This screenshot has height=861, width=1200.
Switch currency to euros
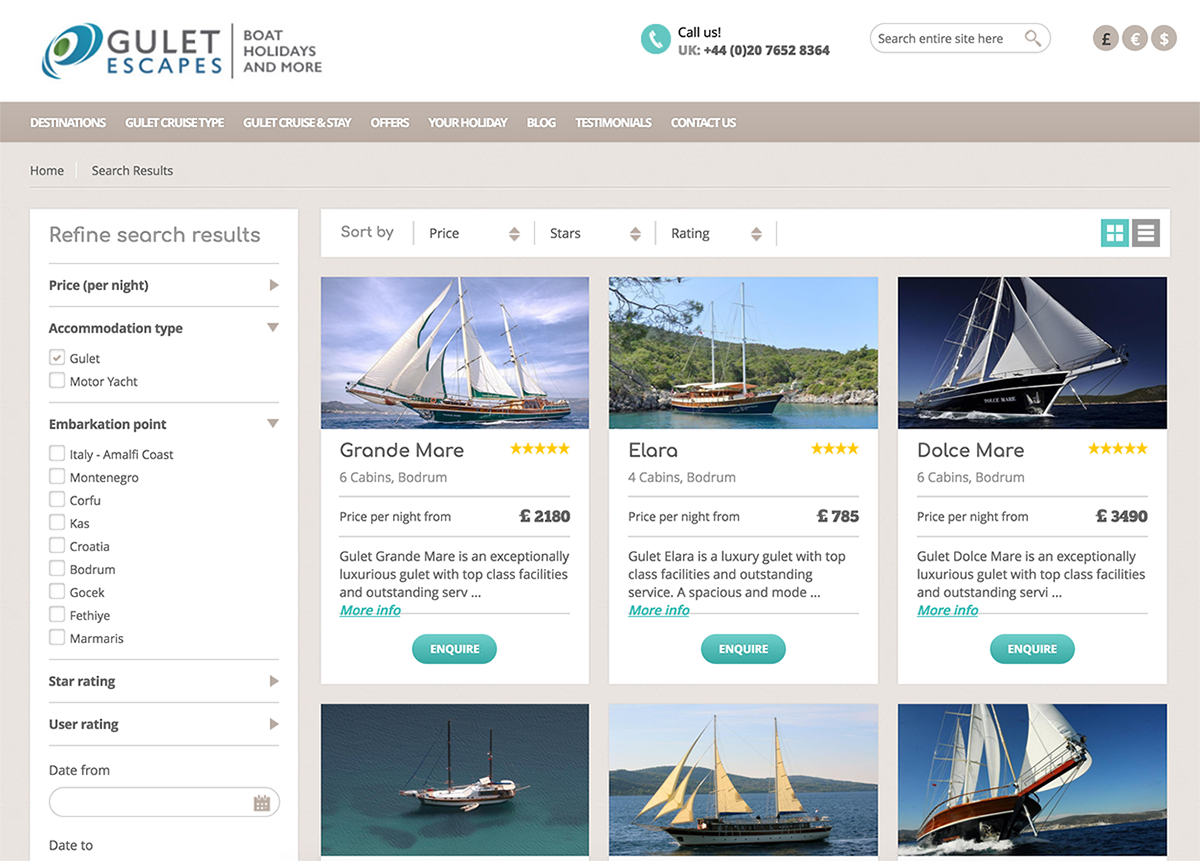1134,39
